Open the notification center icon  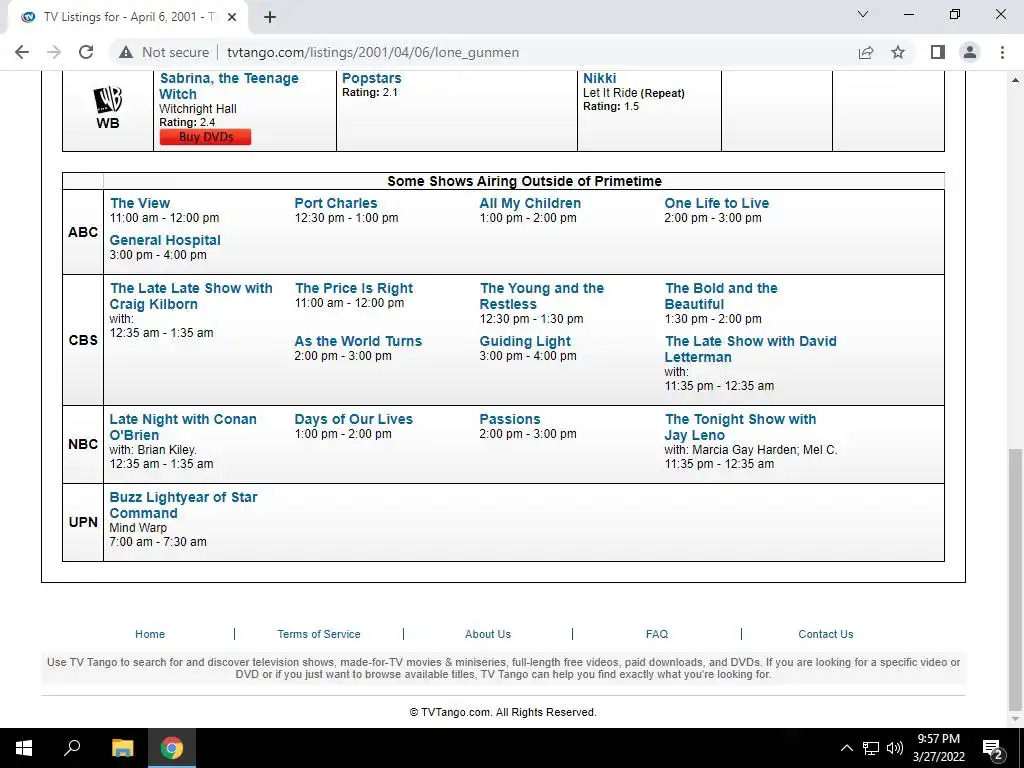coord(993,748)
